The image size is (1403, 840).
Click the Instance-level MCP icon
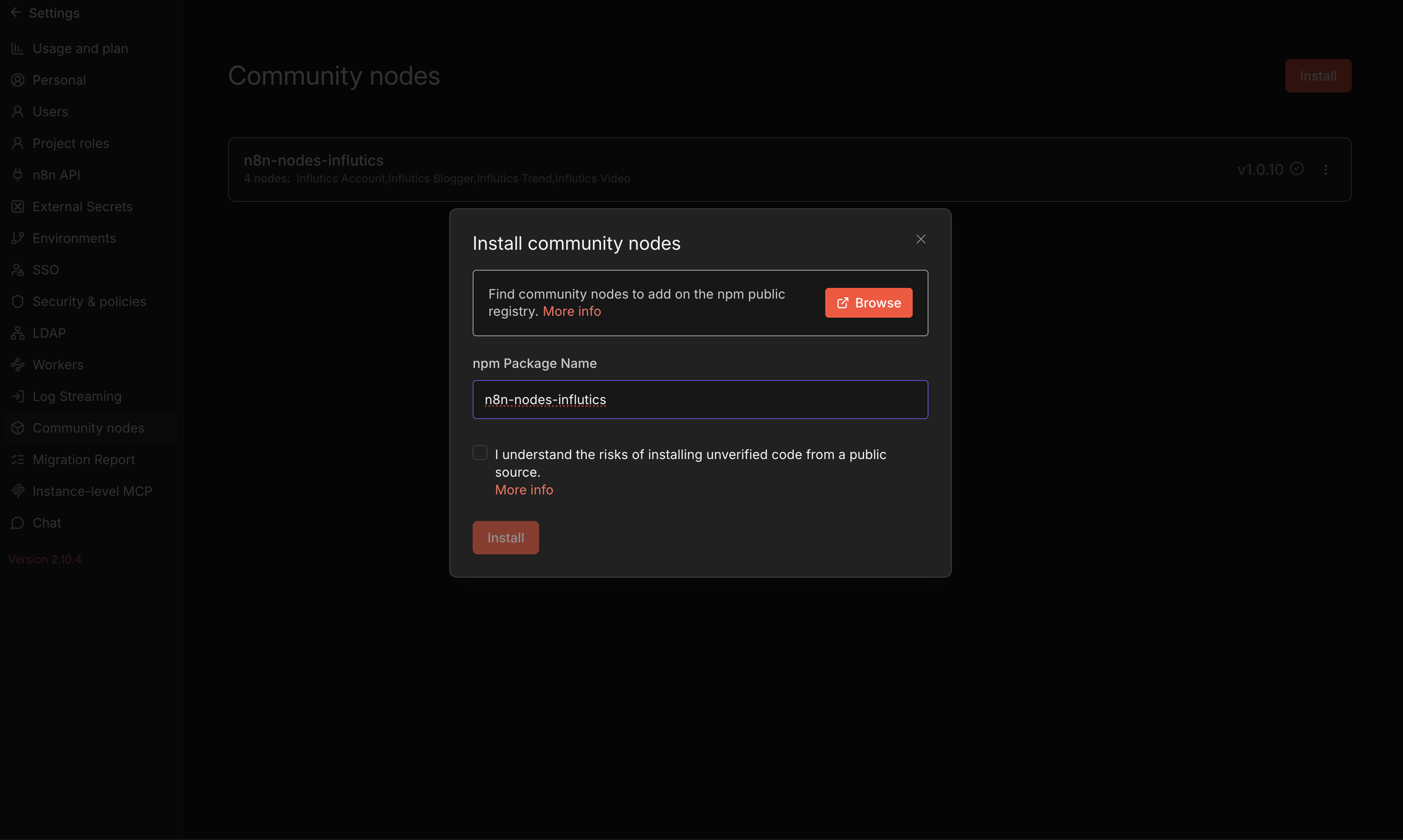pyautogui.click(x=18, y=491)
